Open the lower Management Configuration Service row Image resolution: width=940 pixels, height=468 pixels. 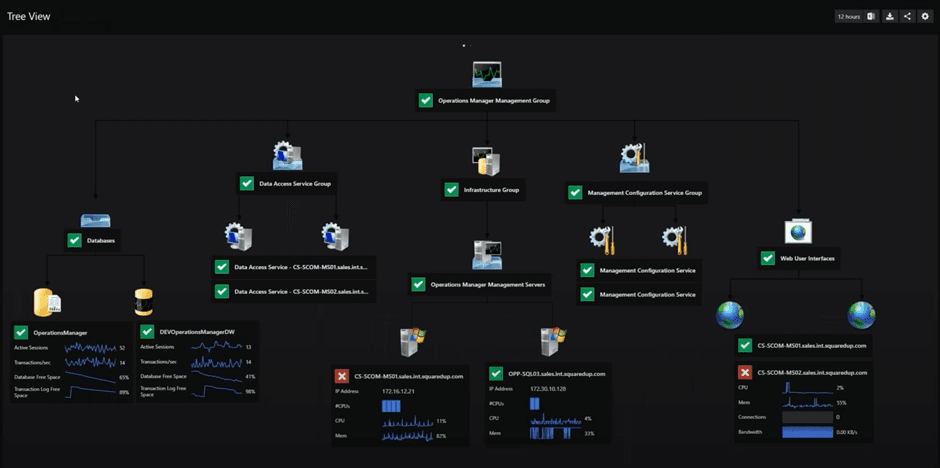pos(639,295)
